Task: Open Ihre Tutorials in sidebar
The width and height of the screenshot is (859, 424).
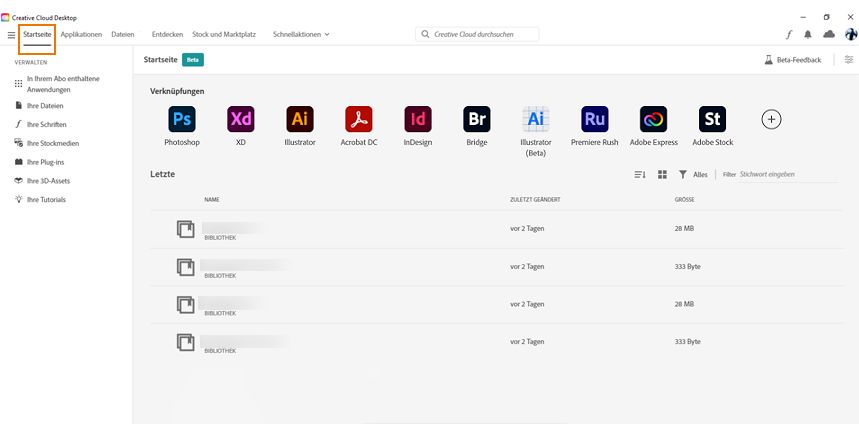Action: (x=40, y=199)
